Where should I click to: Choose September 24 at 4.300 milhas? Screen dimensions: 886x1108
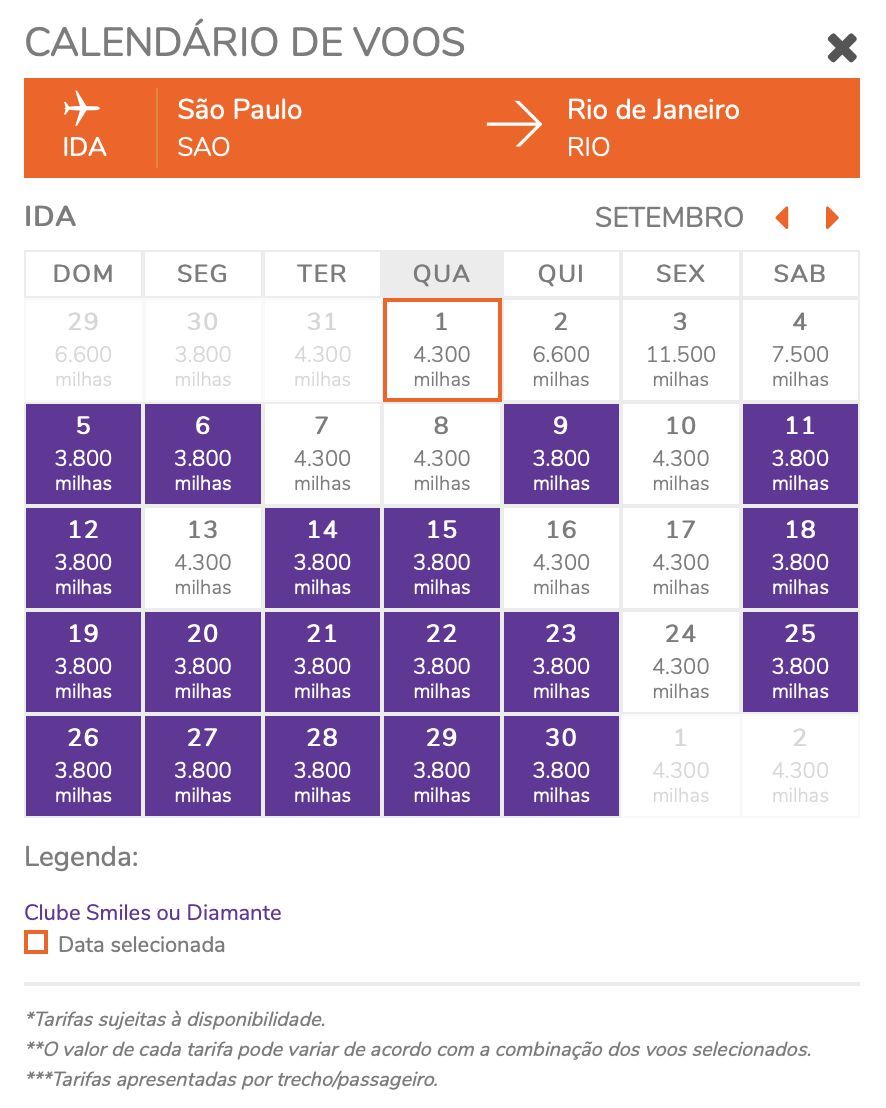coord(680,661)
